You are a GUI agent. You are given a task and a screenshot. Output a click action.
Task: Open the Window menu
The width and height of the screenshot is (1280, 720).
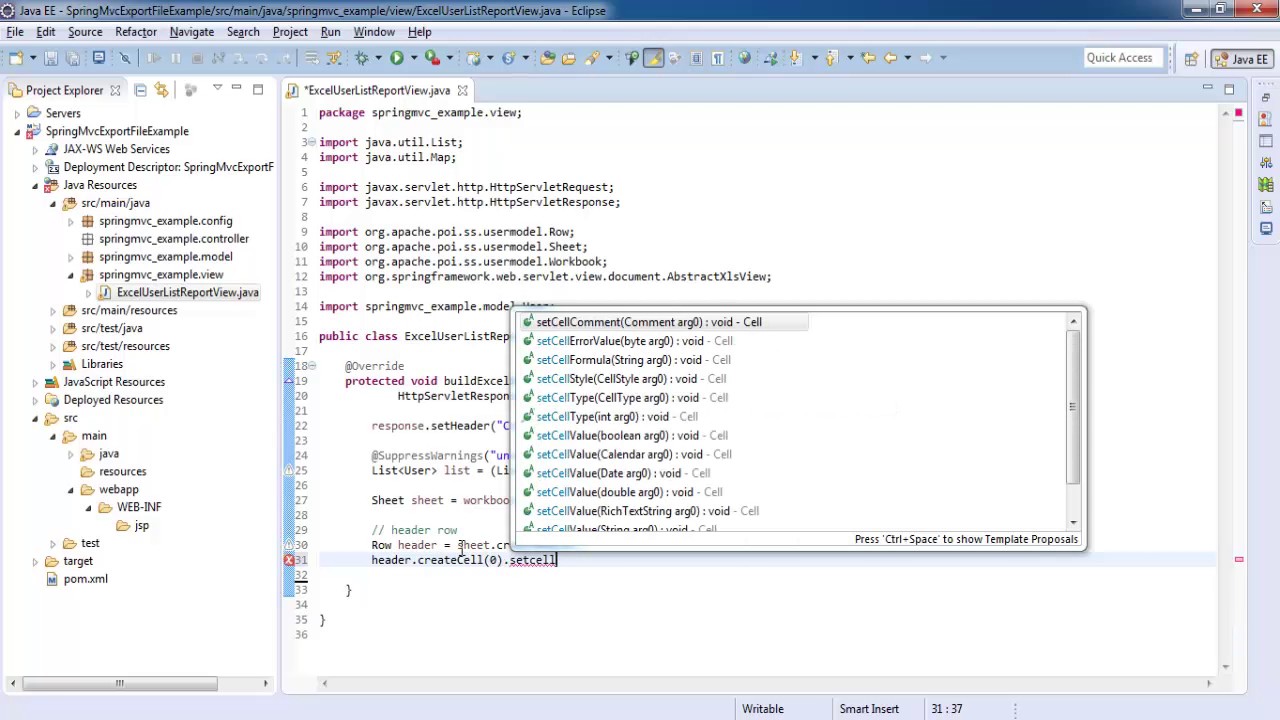click(374, 32)
